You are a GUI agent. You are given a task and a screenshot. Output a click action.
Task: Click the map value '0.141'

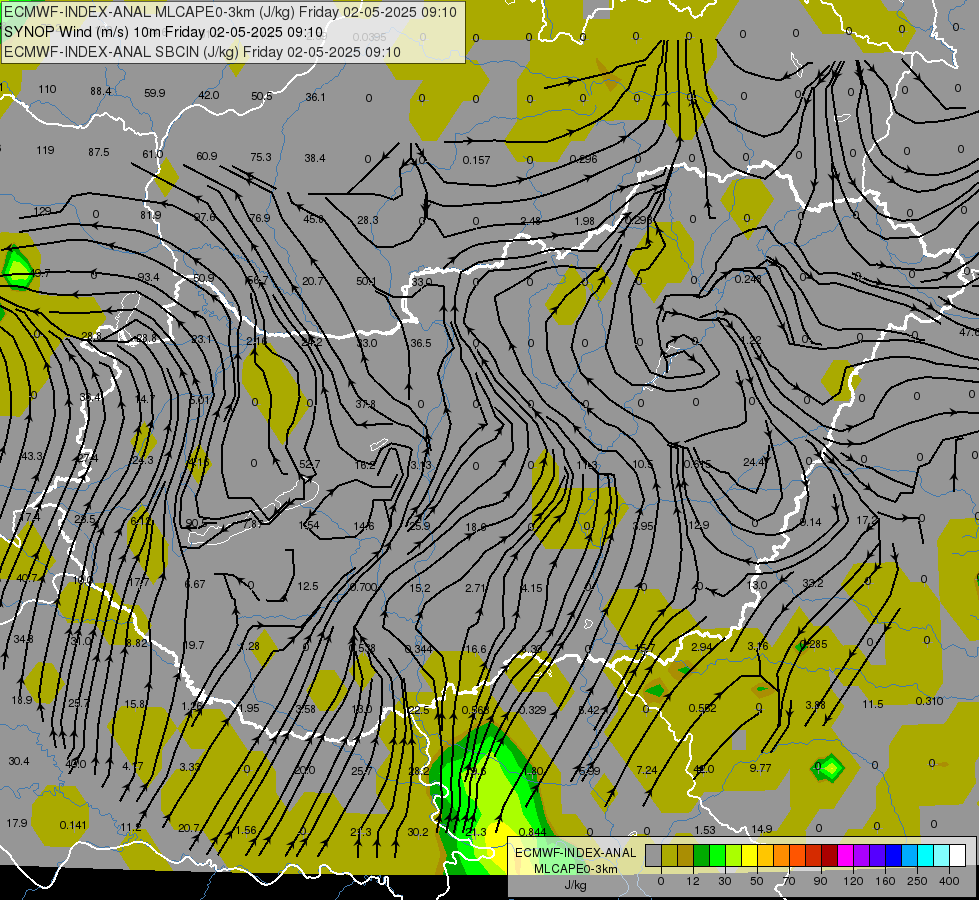click(x=73, y=825)
